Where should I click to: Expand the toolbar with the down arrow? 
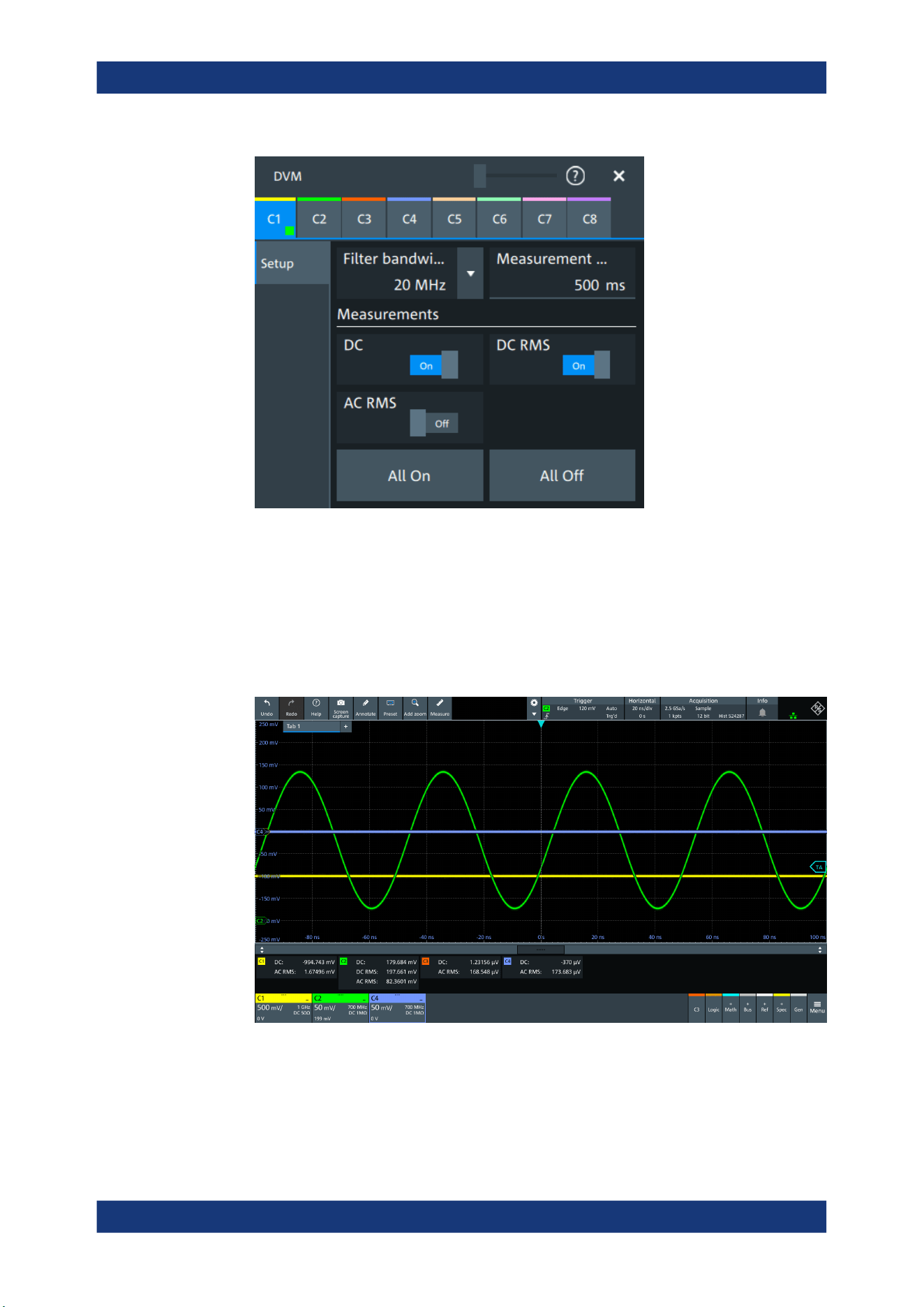(x=534, y=714)
